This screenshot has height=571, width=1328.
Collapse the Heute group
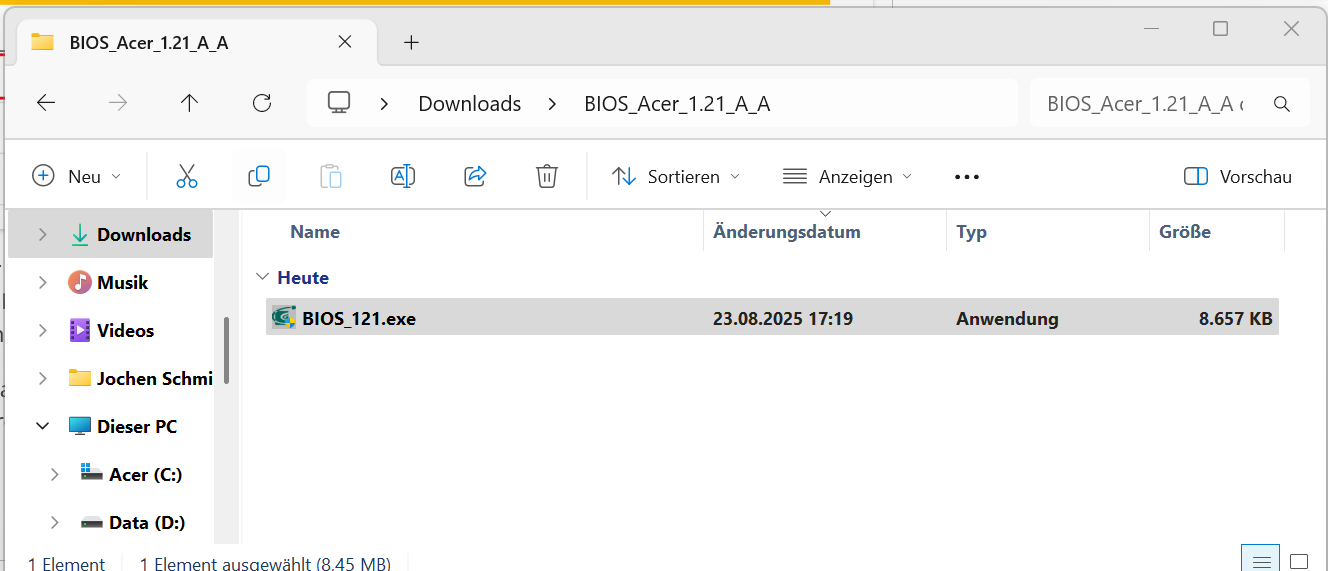pos(262,277)
